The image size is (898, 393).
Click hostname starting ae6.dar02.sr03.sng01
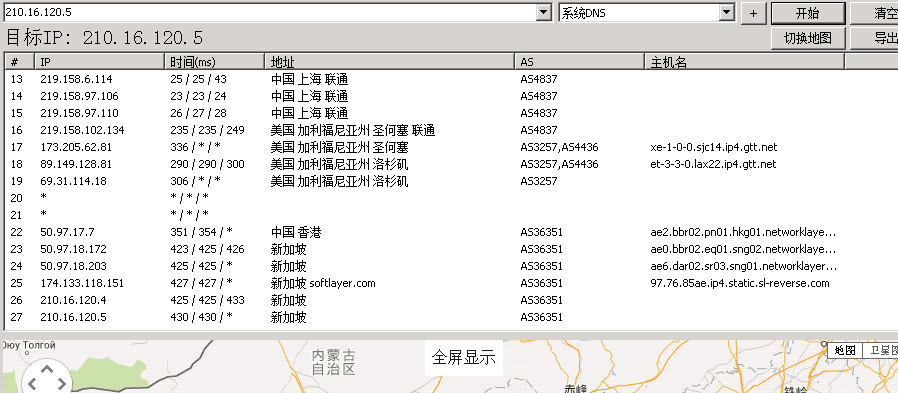(x=744, y=266)
